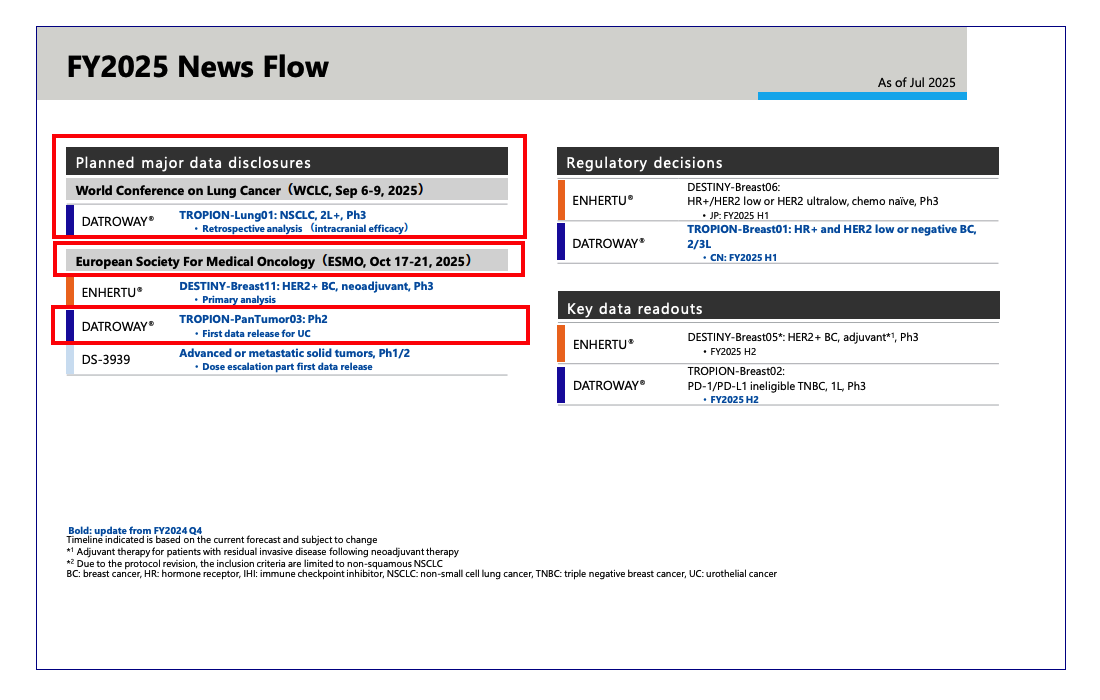This screenshot has width=1100, height=700.
Task: Select the "As of Jul 2025" date note
Action: [x=916, y=83]
